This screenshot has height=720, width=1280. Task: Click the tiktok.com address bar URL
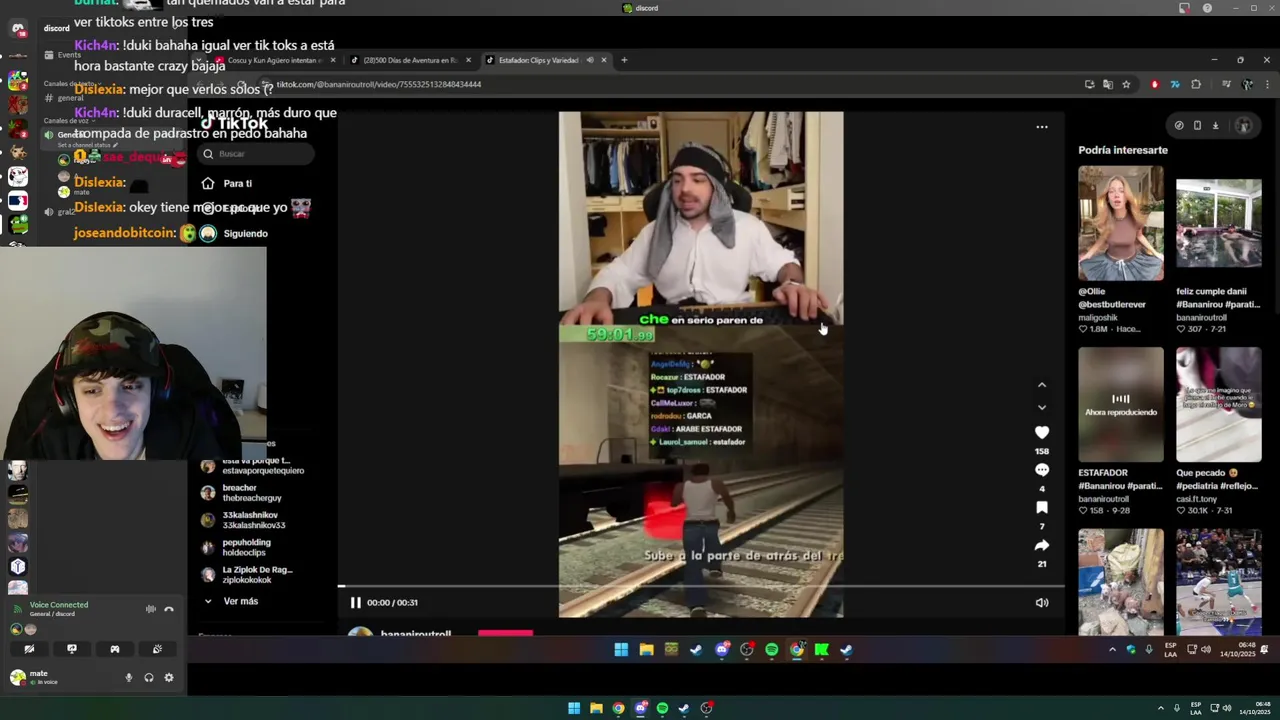[380, 85]
